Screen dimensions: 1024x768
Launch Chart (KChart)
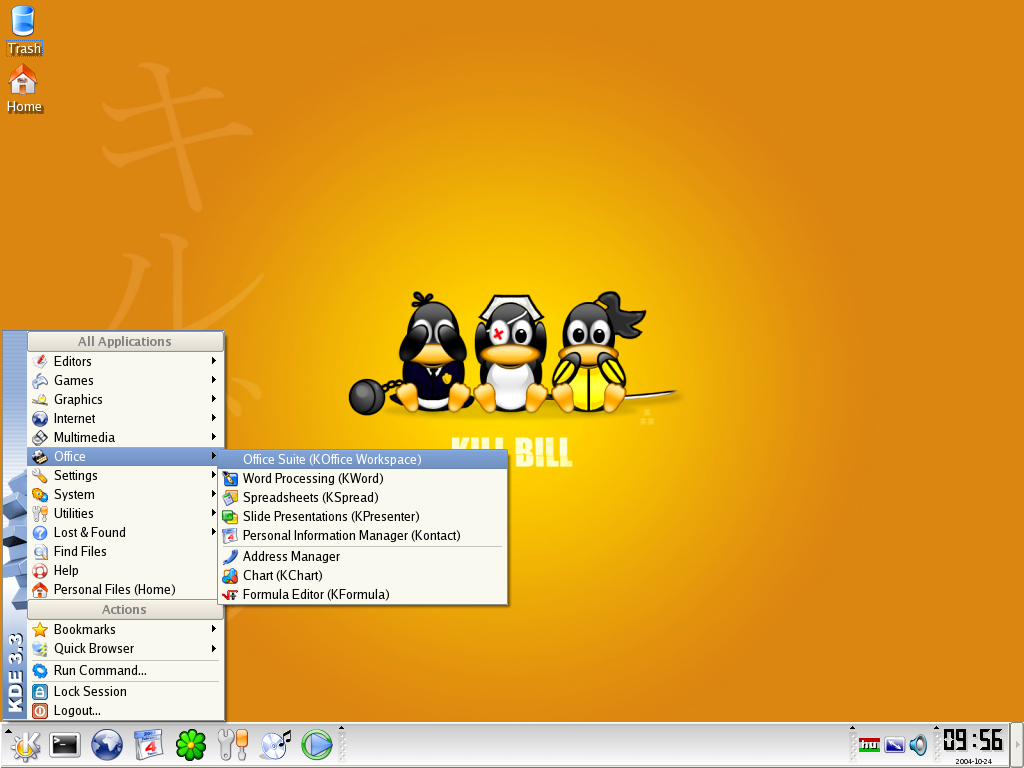coord(362,575)
